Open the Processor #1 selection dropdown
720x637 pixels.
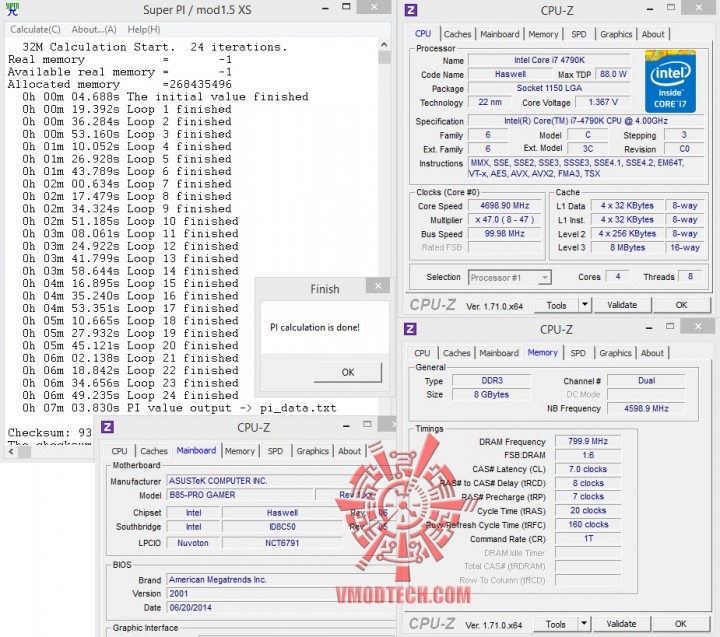click(510, 277)
